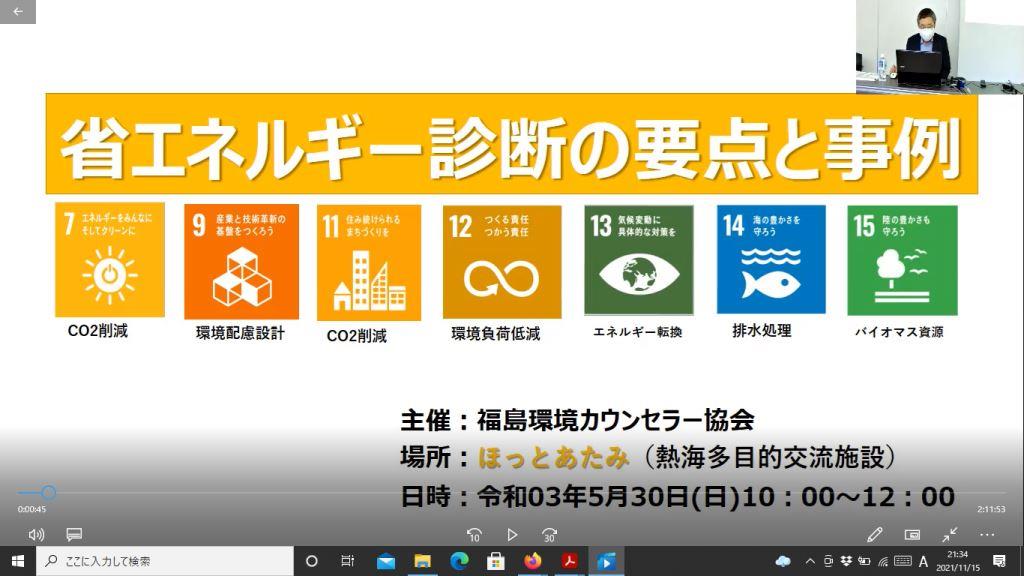Open the Wi-Fi network flyout
The width and height of the screenshot is (1024, 576).
[883, 561]
